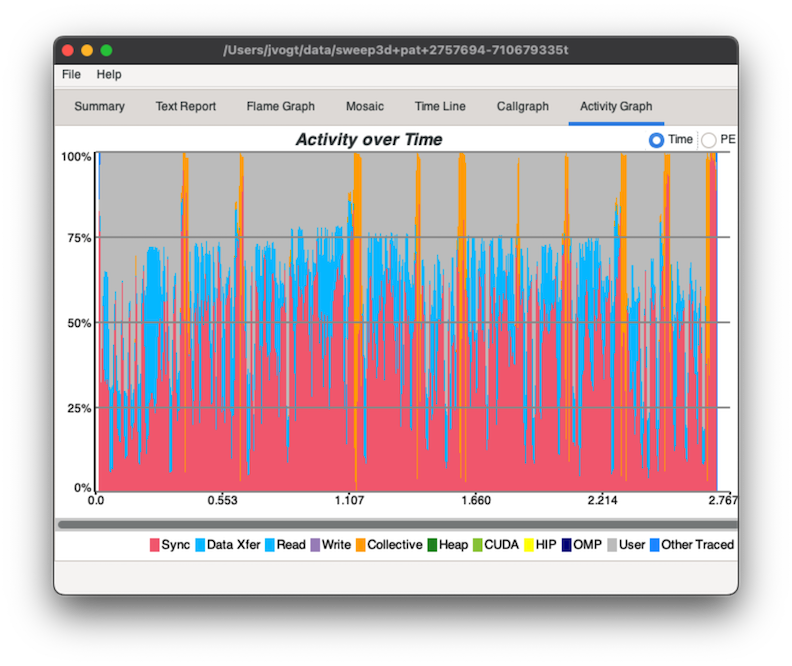Click the 1.107 x-axis label
The image size is (792, 666).
pyautogui.click(x=350, y=500)
